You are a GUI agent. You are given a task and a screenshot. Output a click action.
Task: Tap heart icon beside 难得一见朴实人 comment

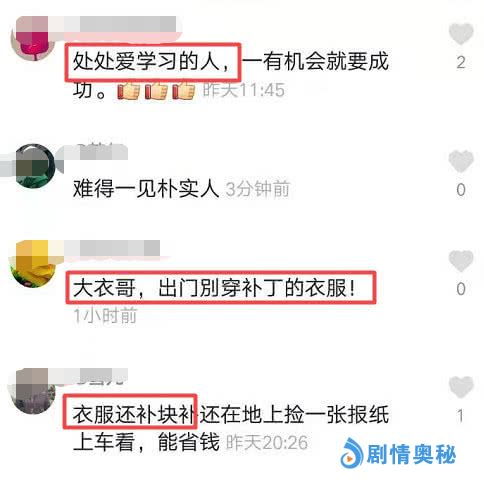pos(461,161)
